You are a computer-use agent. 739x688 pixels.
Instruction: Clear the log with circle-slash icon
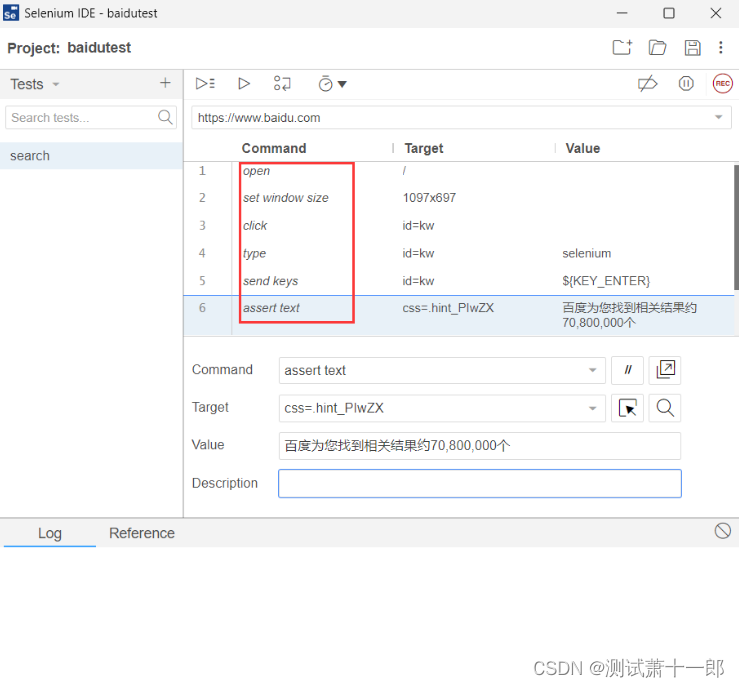tap(723, 531)
